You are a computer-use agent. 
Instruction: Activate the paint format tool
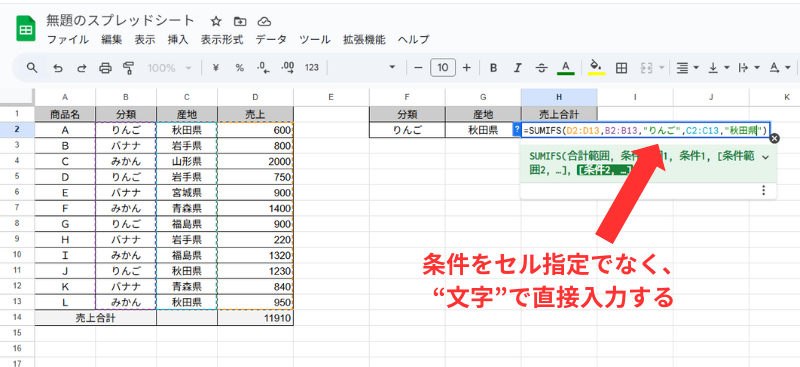point(128,67)
